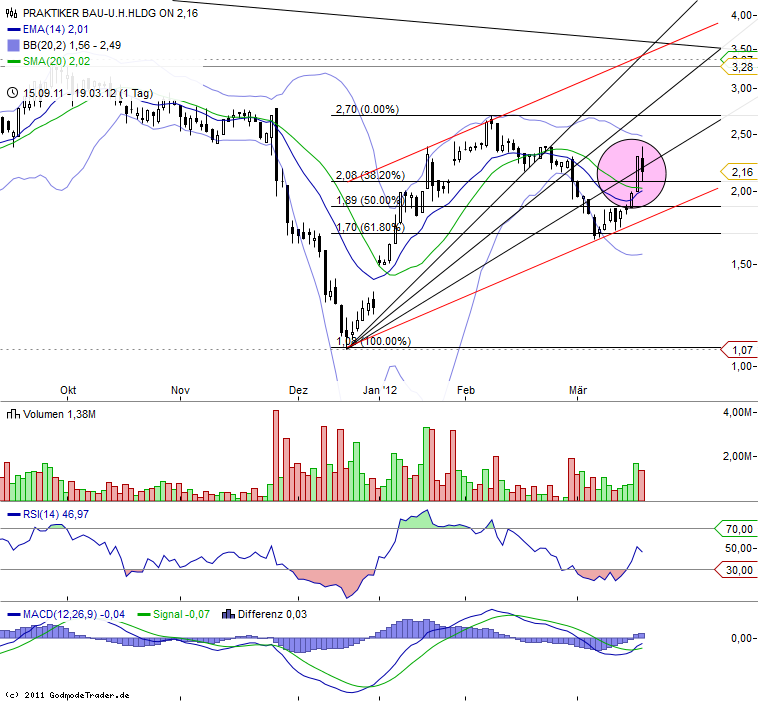Viewport: 758px width, 701px height.
Task: Select the RSI(14) 46,97 indicator label
Action: point(56,514)
